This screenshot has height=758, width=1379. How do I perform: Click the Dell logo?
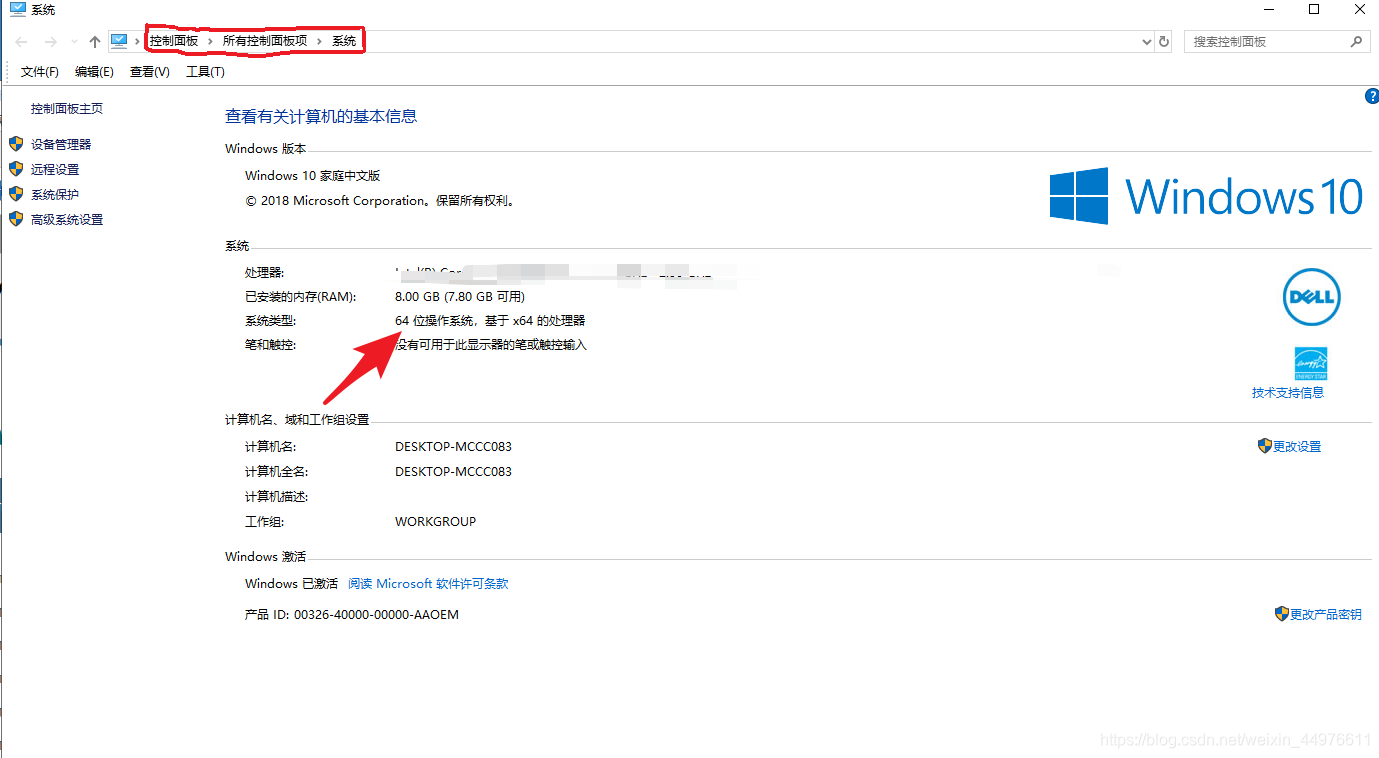click(1311, 297)
